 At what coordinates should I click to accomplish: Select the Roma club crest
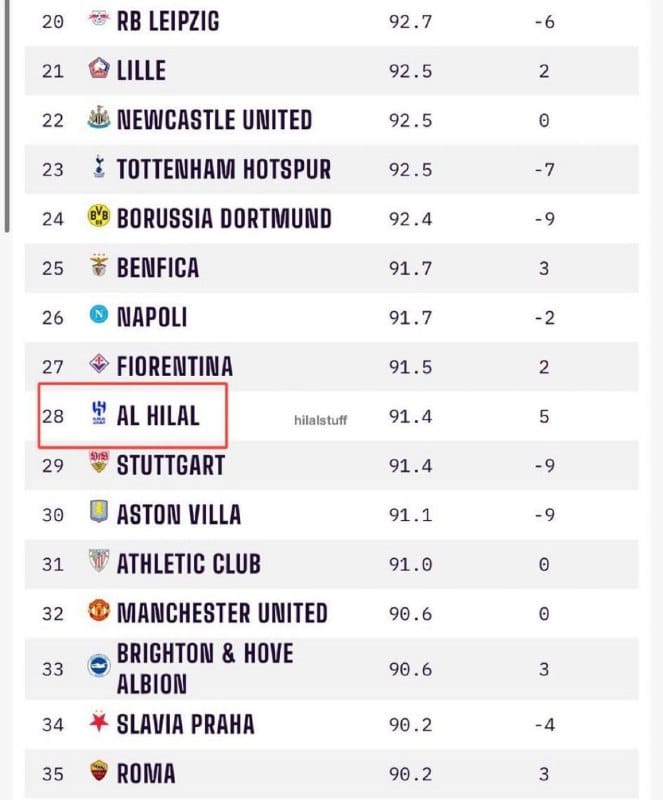(x=99, y=771)
